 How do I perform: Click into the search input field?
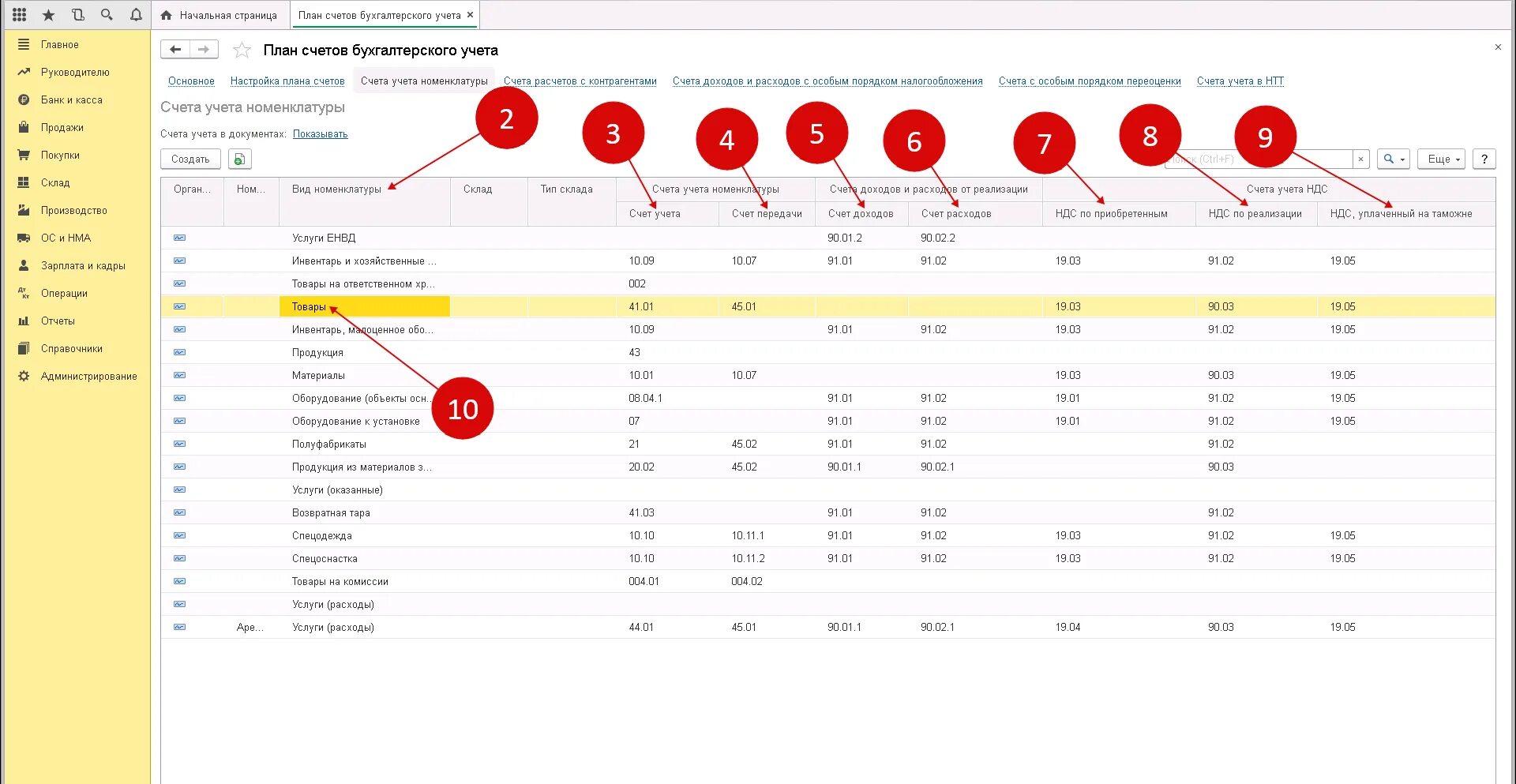click(1259, 159)
